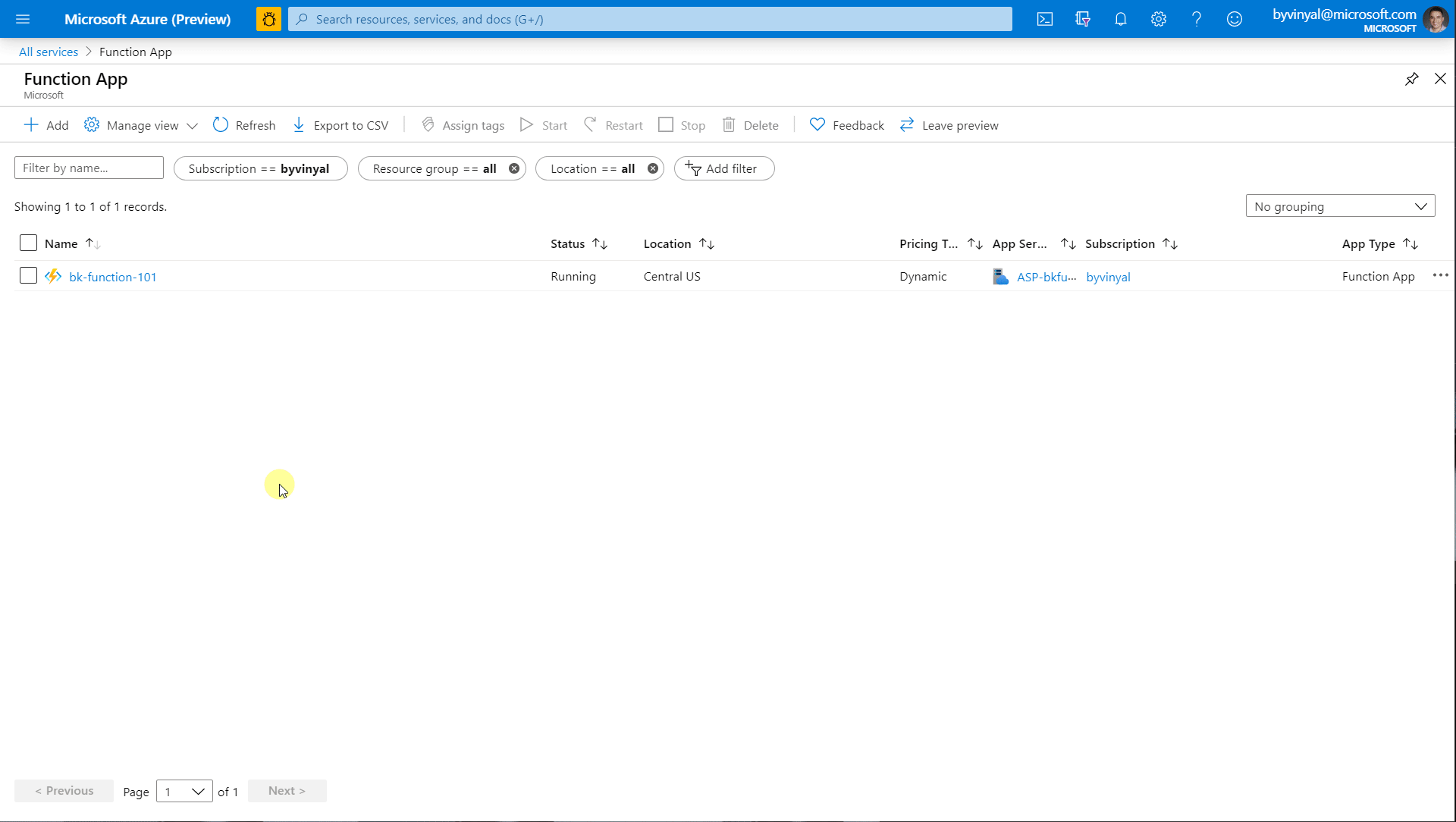1456x822 pixels.
Task: Click the Leave preview icon
Action: click(x=906, y=124)
